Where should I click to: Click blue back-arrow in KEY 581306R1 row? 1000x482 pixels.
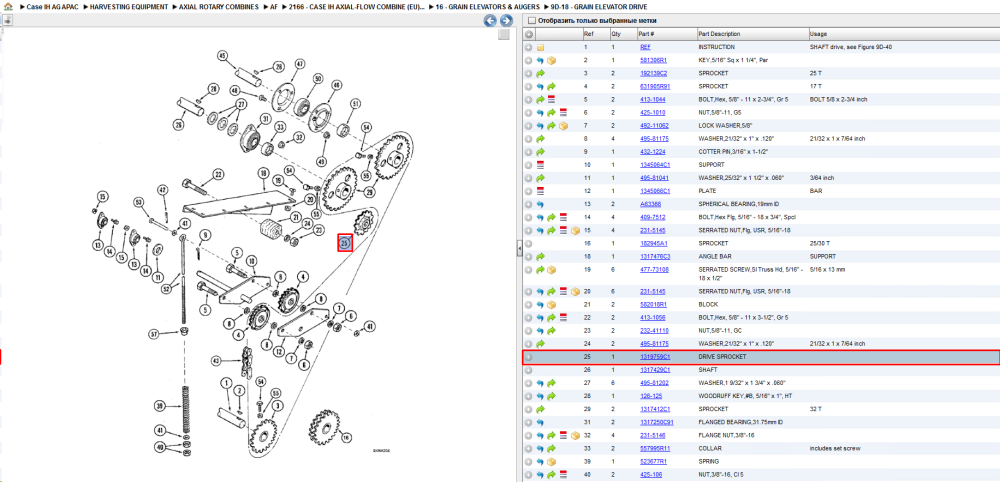coord(540,61)
